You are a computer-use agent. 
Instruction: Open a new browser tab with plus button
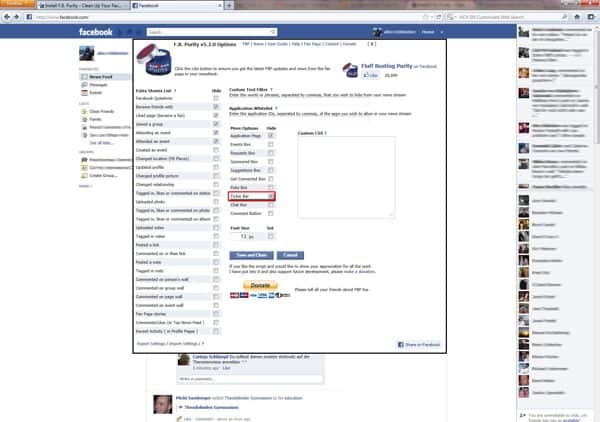pos(229,5)
